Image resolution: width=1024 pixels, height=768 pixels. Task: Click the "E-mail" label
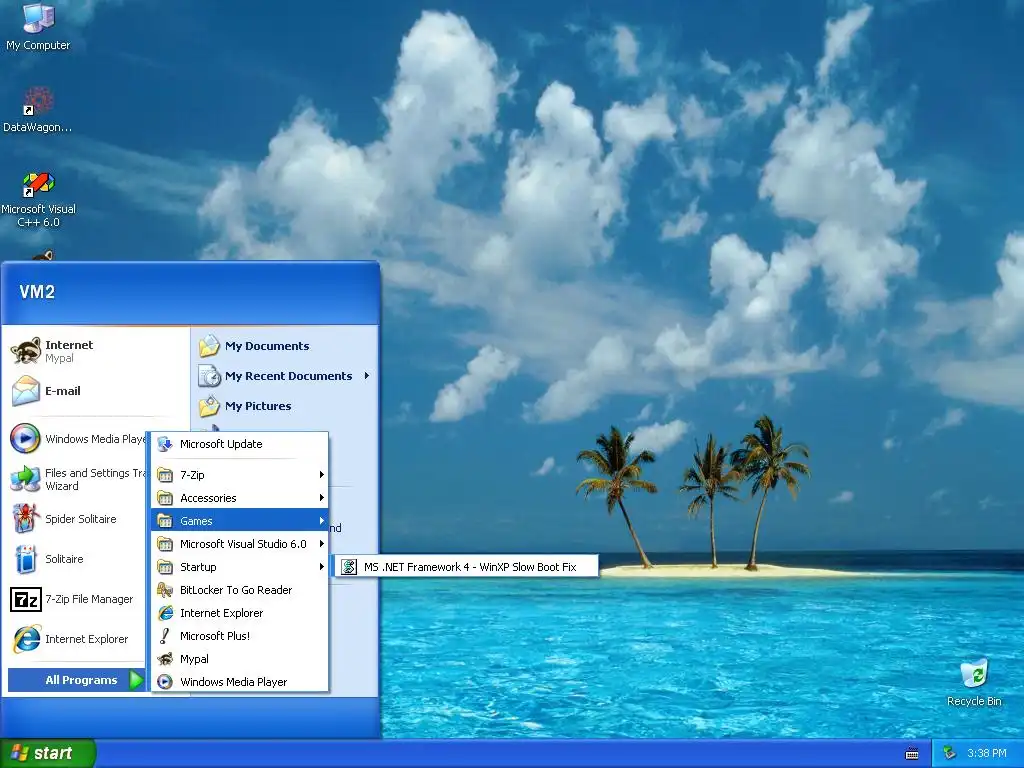click(x=63, y=391)
